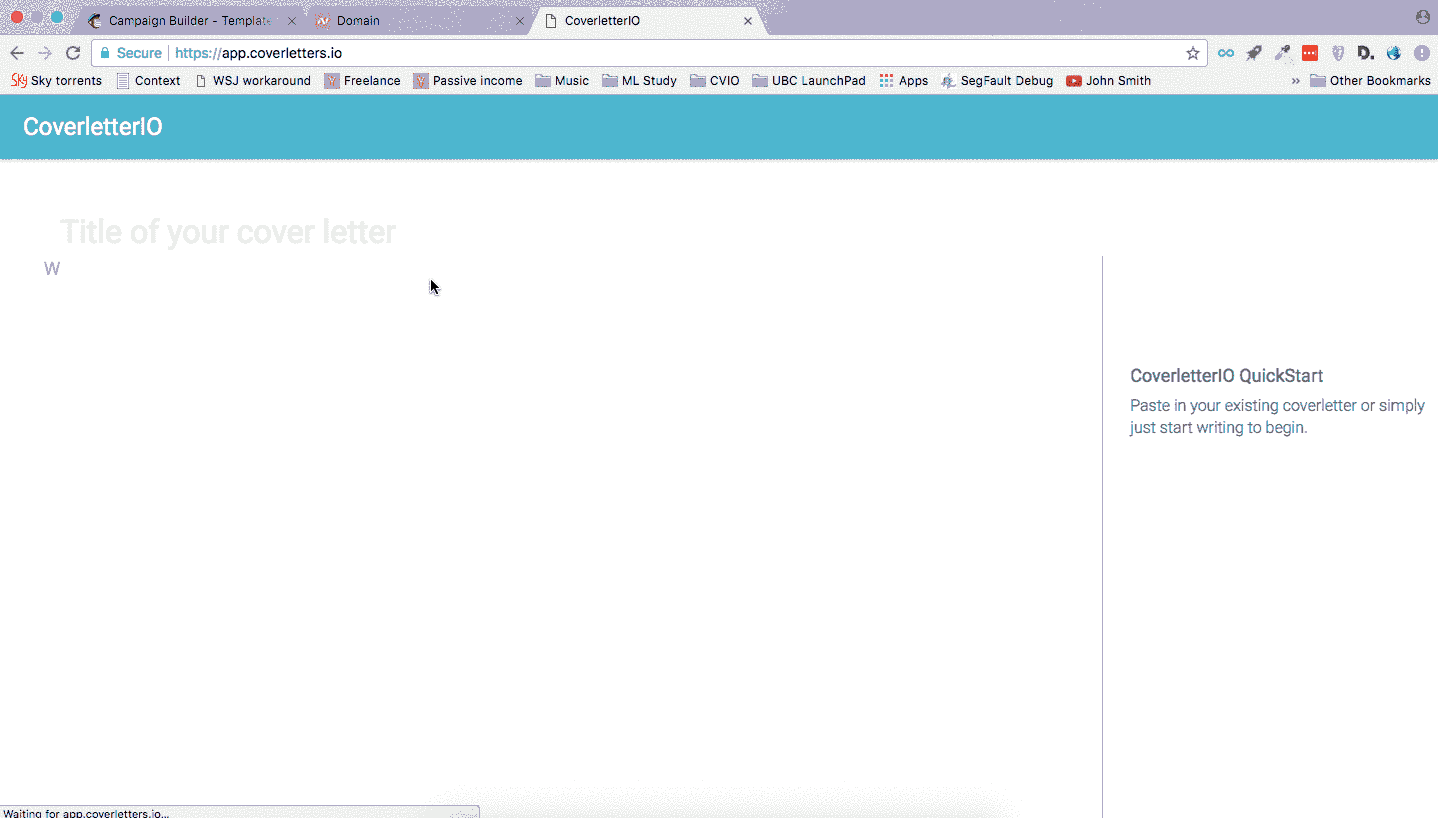The image size is (1438, 818).
Task: Open the rocket extension icon
Action: coord(1253,53)
